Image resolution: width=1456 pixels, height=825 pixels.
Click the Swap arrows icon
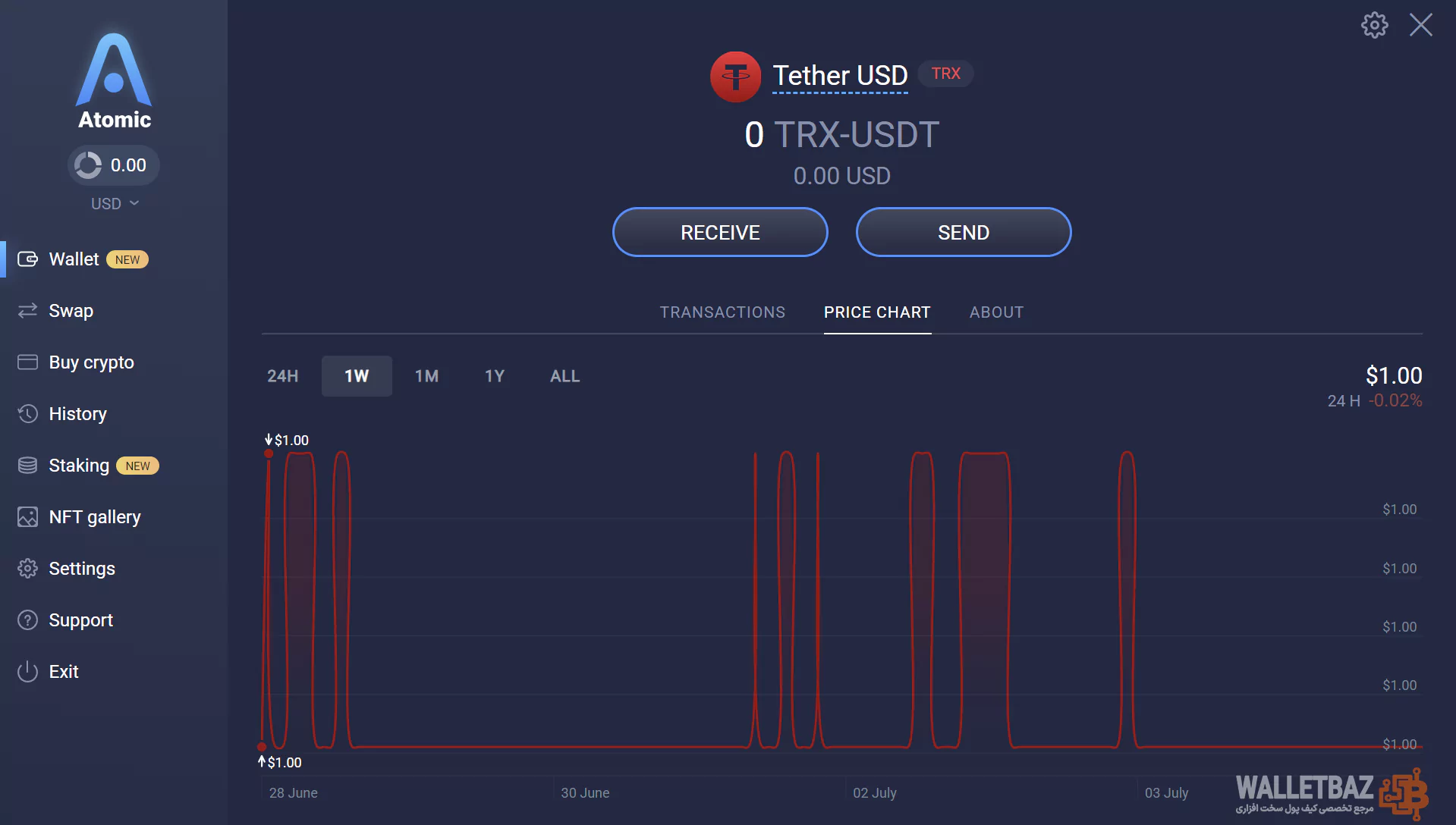pyautogui.click(x=27, y=311)
